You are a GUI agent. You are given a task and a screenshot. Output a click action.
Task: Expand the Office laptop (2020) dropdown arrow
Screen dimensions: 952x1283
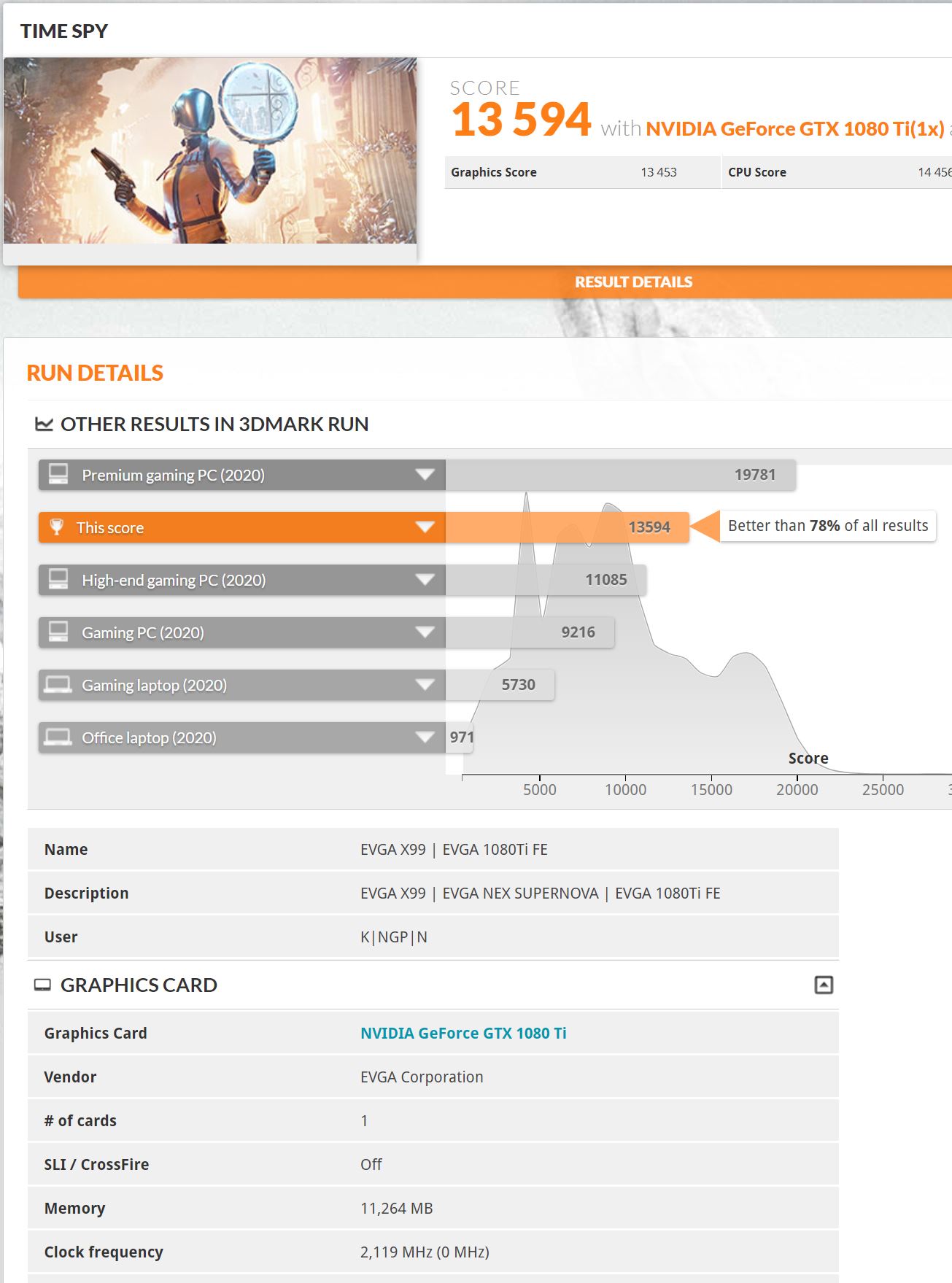[425, 737]
